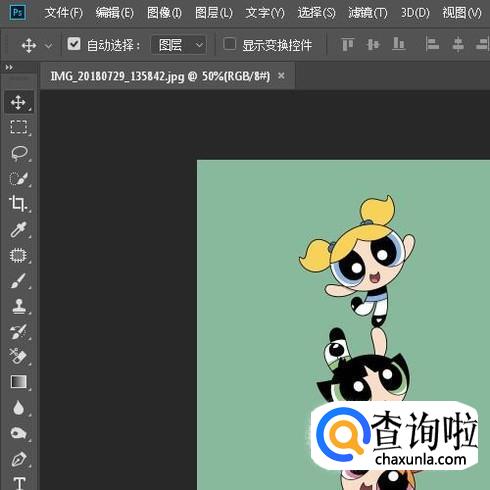This screenshot has width=490, height=490.
Task: Open the tool preset picker arrow
Action: click(49, 45)
